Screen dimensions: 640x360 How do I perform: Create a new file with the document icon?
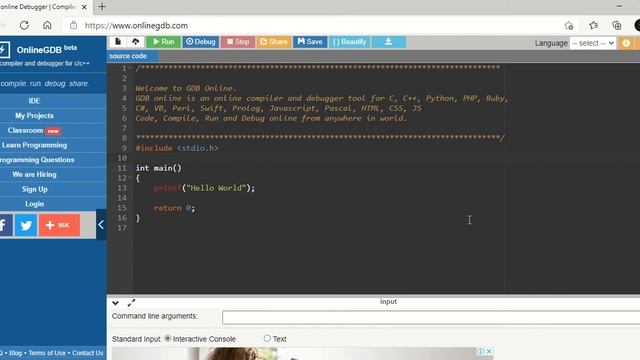point(118,42)
